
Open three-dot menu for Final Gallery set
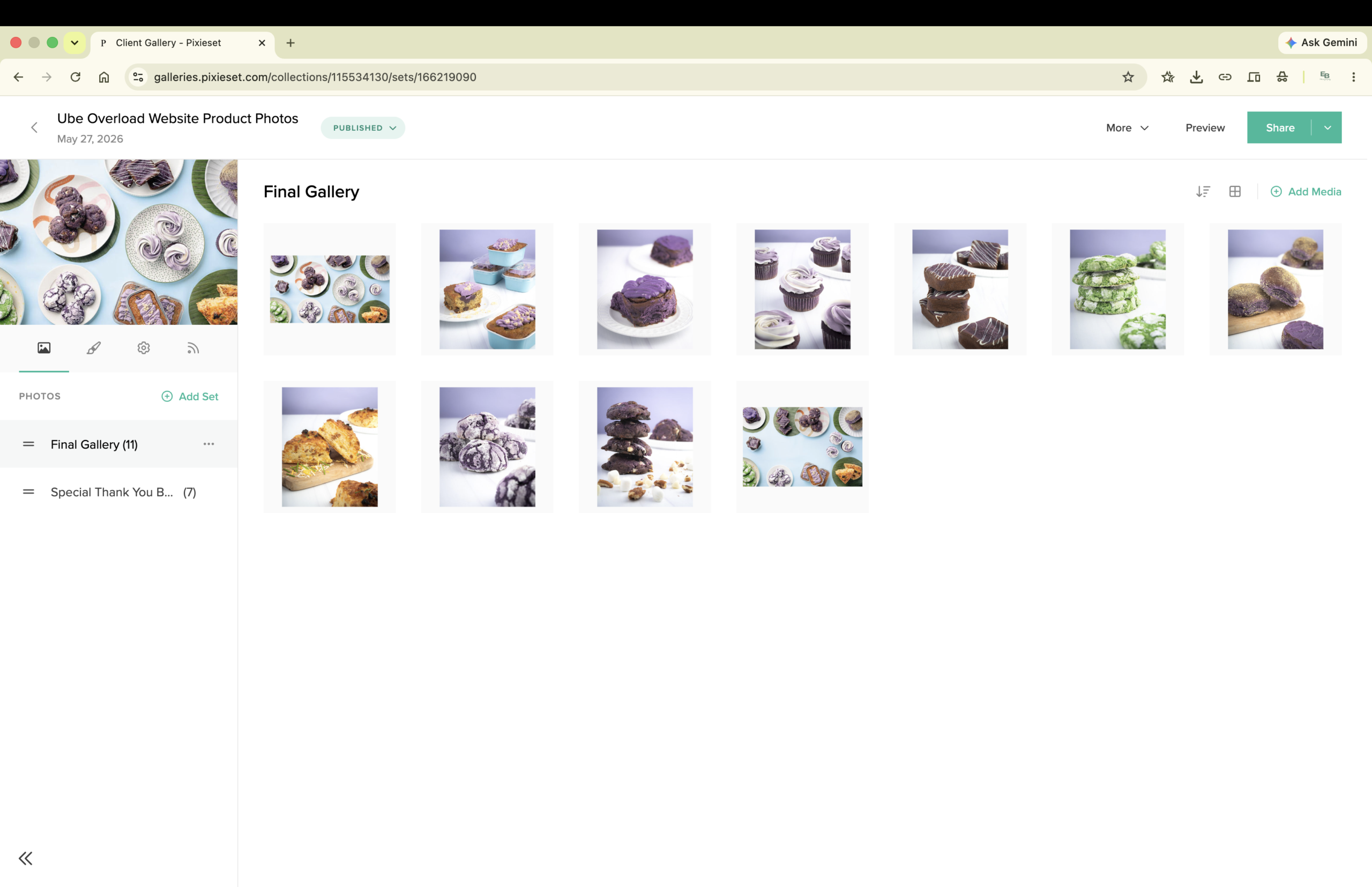pyautogui.click(x=208, y=444)
